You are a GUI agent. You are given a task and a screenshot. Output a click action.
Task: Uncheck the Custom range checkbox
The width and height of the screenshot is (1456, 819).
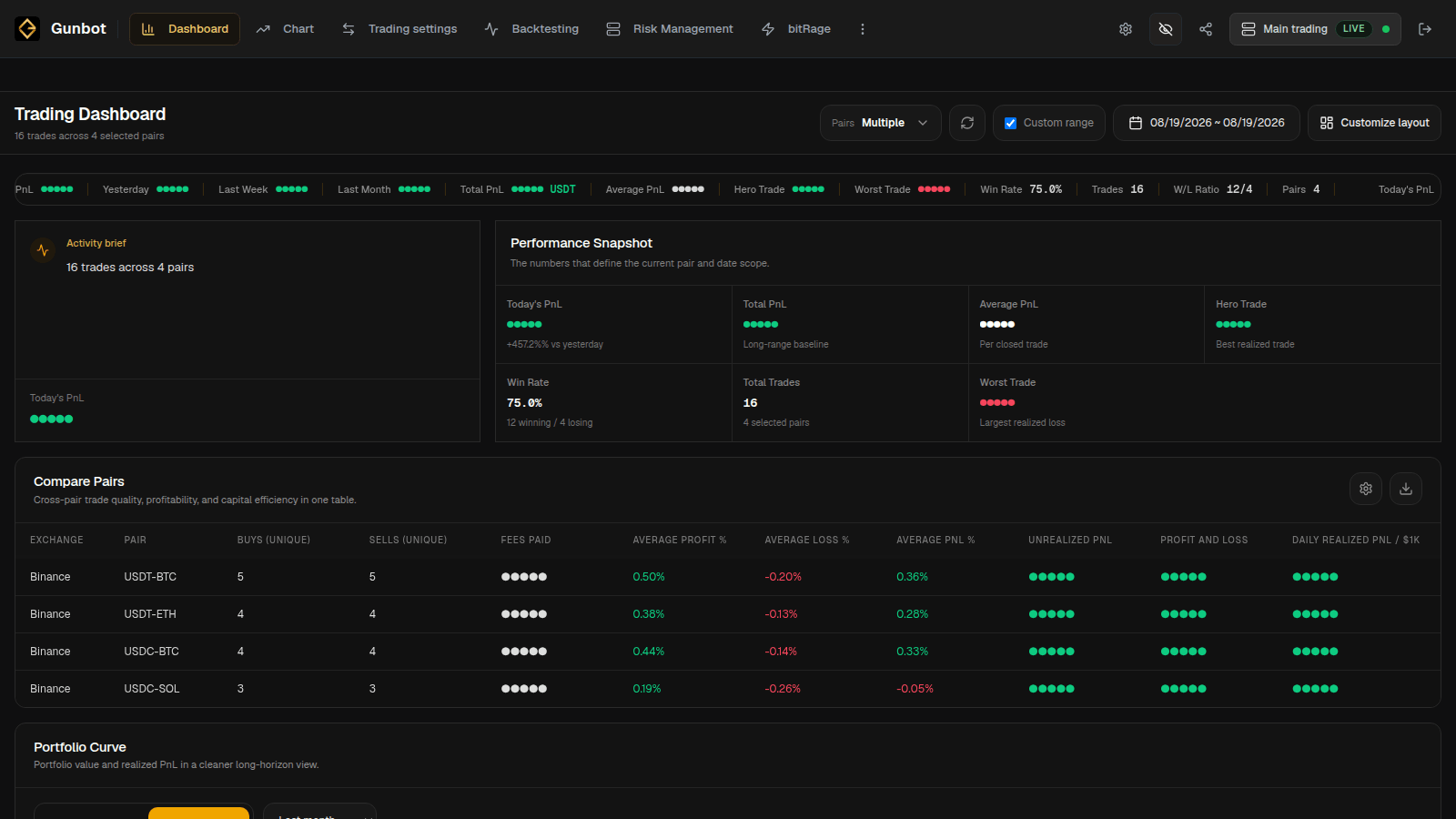[1010, 123]
